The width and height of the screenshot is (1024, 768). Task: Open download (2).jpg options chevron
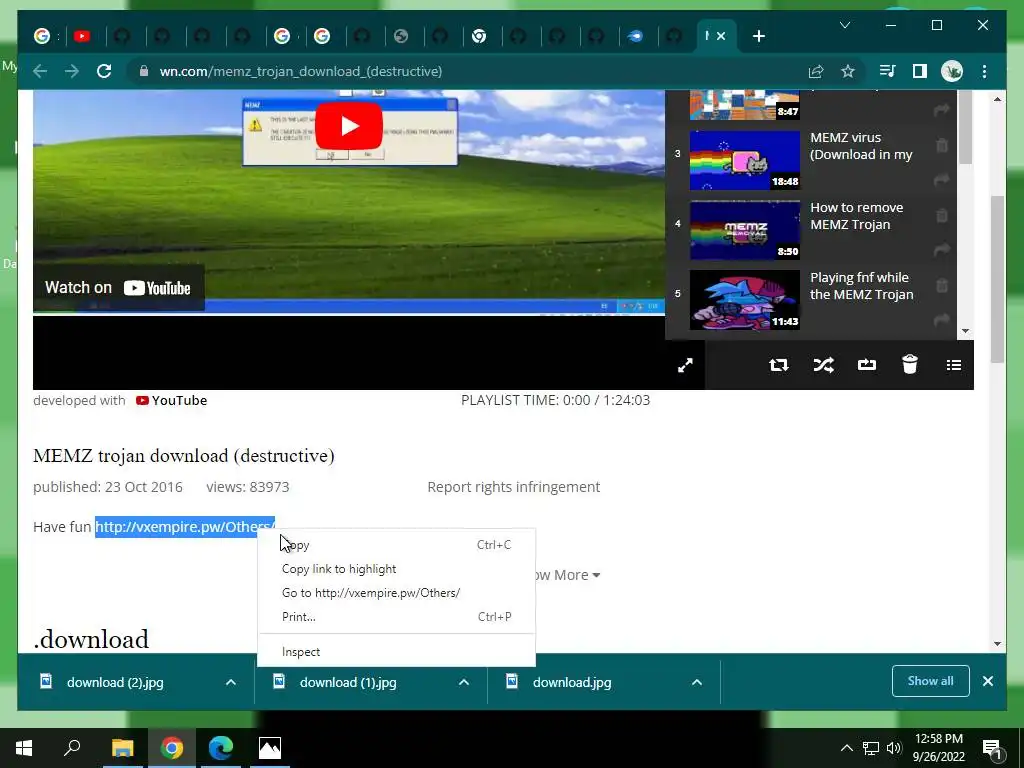pyautogui.click(x=231, y=682)
